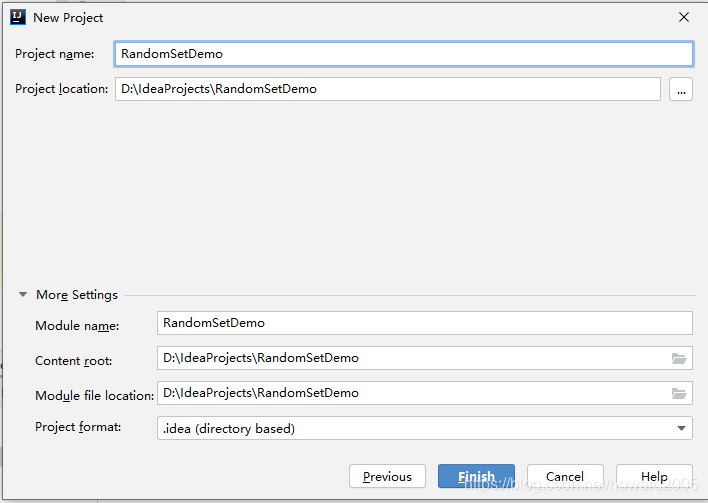
Task: Click into the Project location field
Action: coord(388,89)
